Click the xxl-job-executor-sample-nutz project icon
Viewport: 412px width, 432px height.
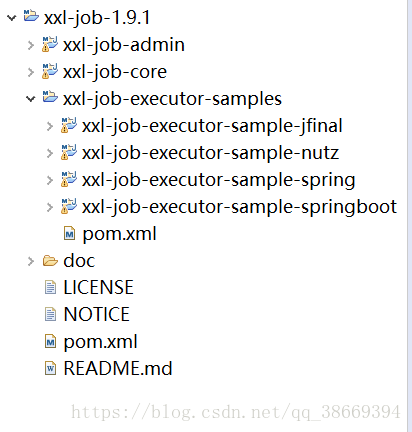[x=69, y=152]
